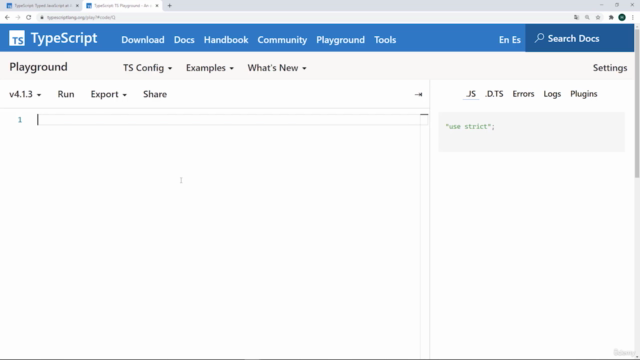Open the Docs nav item
The width and height of the screenshot is (640, 360).
(x=184, y=40)
